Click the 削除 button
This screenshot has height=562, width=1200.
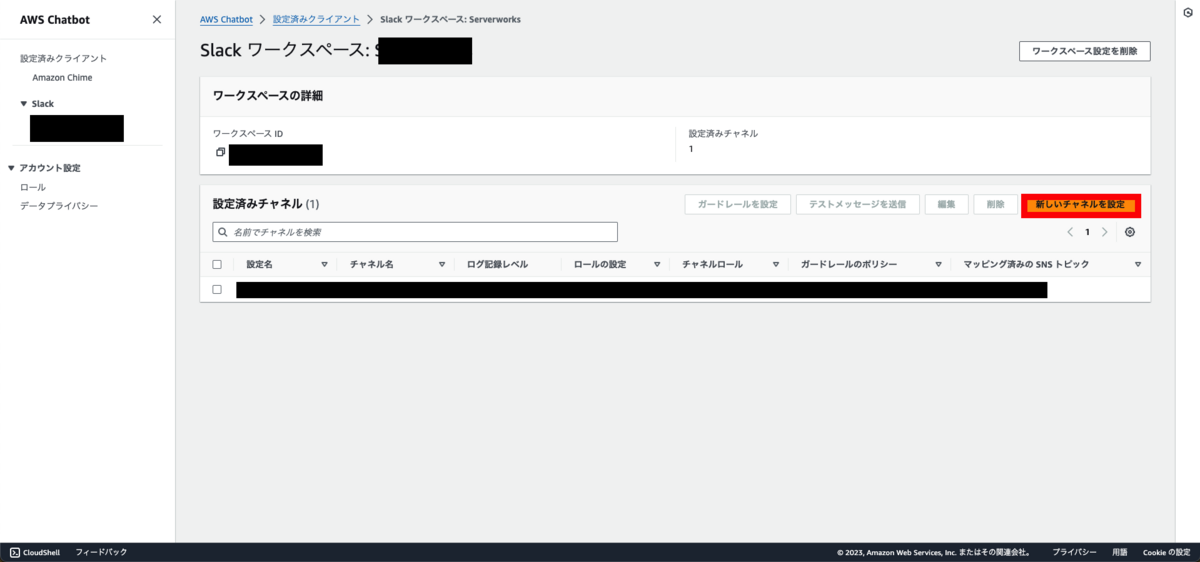995,204
